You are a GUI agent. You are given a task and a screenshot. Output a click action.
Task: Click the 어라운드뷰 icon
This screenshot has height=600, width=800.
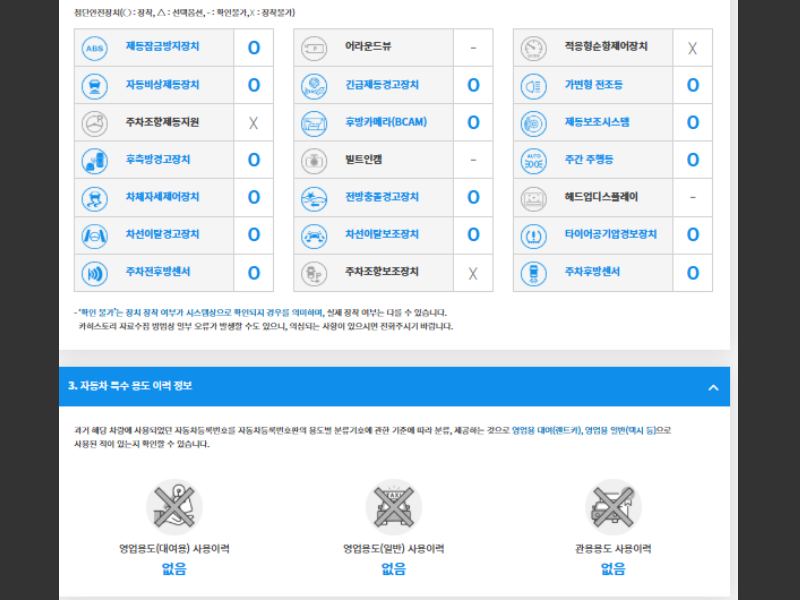coord(314,47)
